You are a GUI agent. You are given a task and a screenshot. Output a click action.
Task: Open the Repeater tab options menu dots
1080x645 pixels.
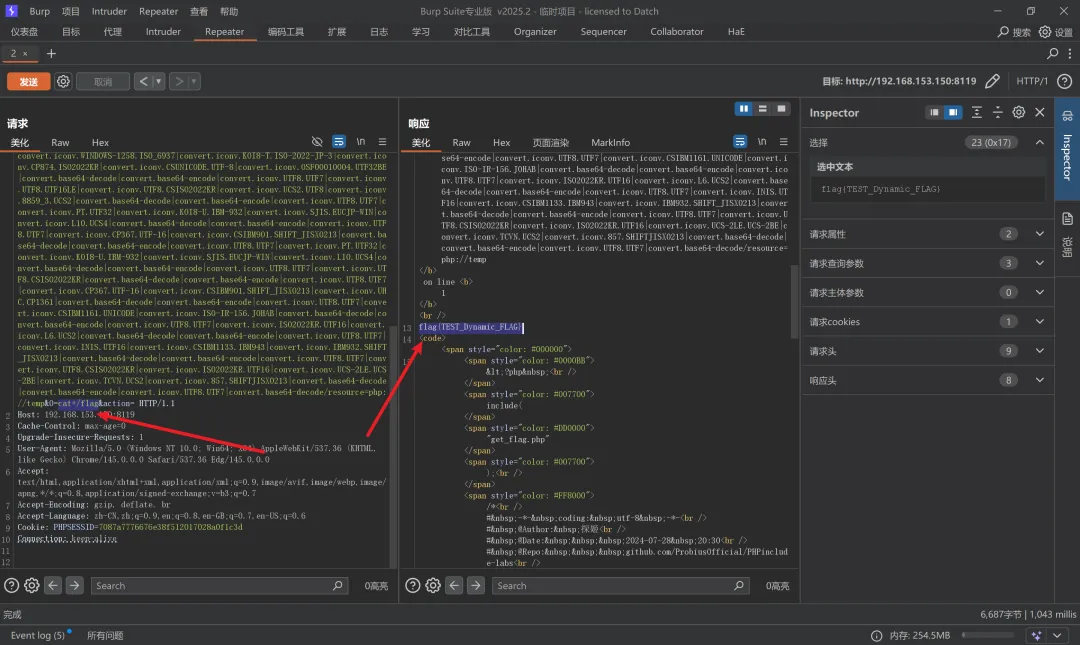1070,53
